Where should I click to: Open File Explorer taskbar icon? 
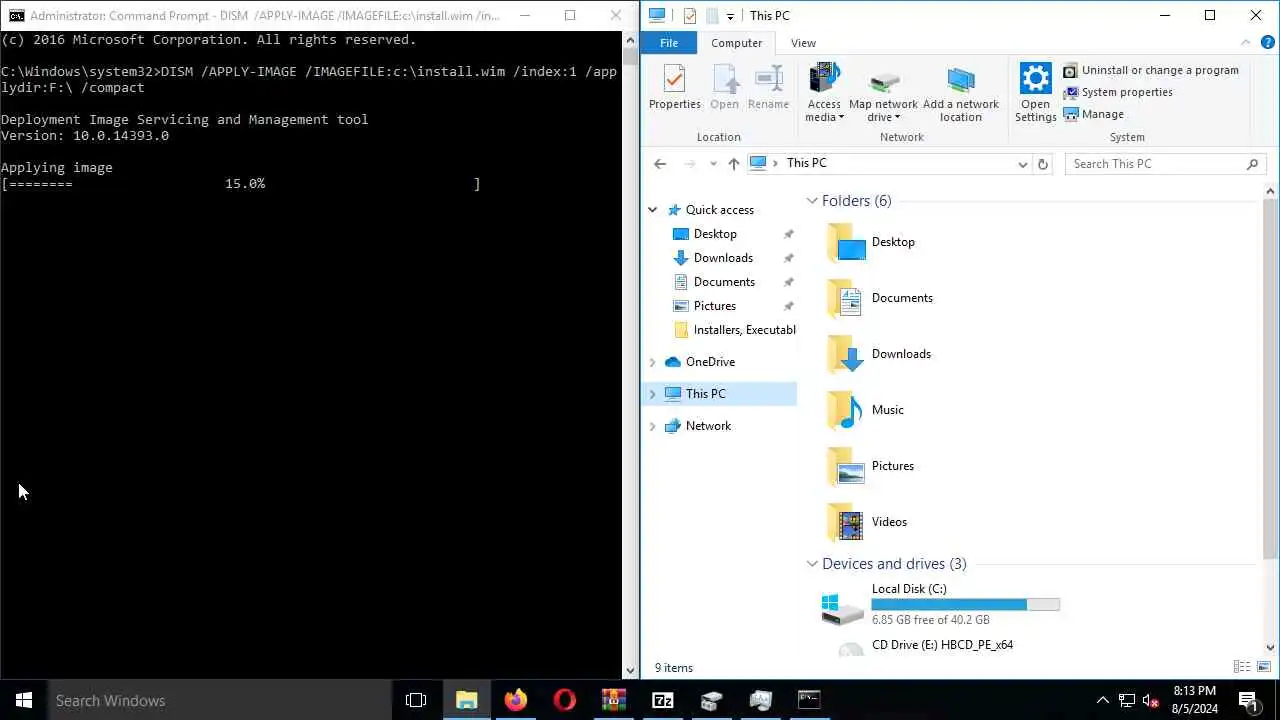click(467, 700)
